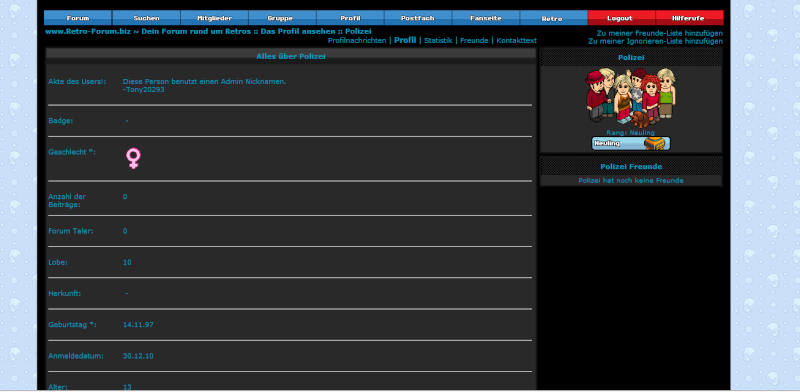Click the red Logout button
Viewport: 800px width, 392px height.
(621, 18)
